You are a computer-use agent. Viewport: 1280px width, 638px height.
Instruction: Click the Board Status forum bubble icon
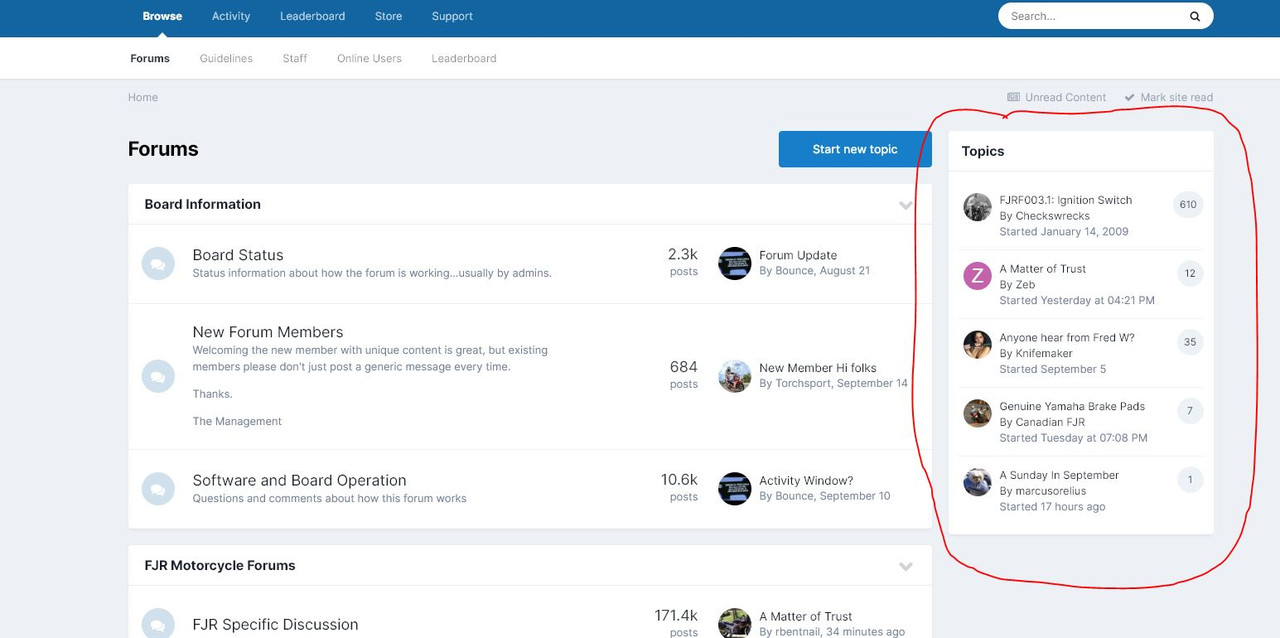click(x=158, y=264)
